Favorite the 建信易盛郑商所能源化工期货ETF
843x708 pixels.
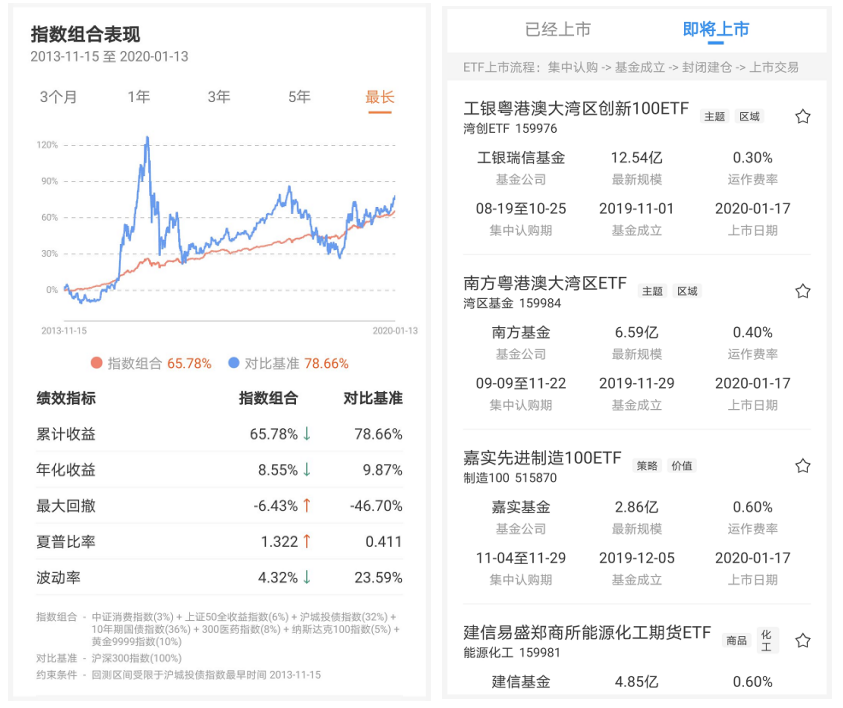pyautogui.click(x=803, y=639)
